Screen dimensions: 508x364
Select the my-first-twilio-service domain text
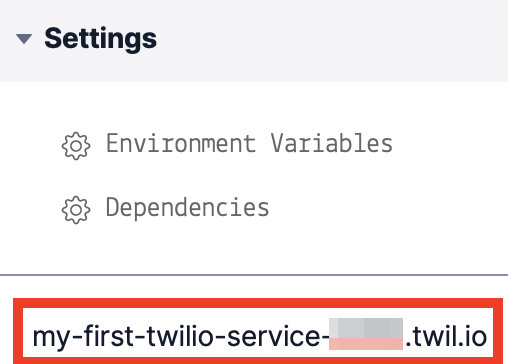click(x=259, y=337)
